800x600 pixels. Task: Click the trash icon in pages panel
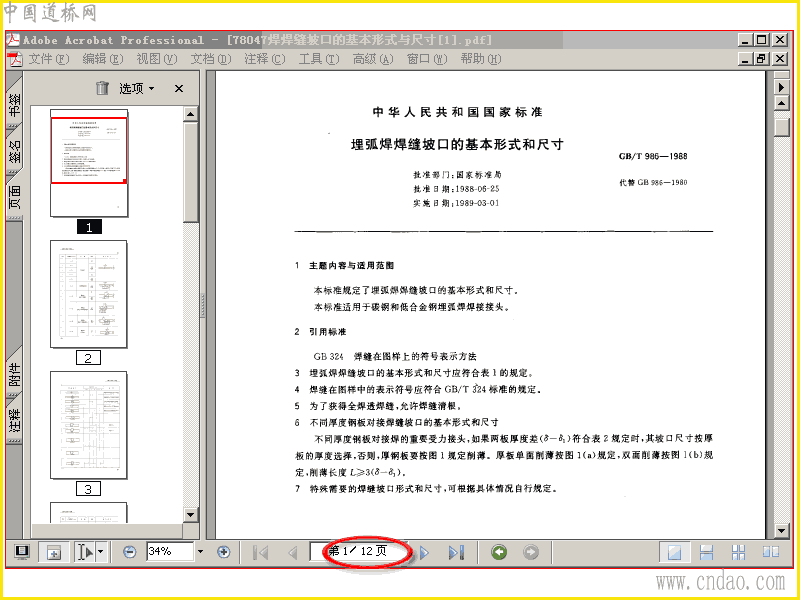click(103, 88)
